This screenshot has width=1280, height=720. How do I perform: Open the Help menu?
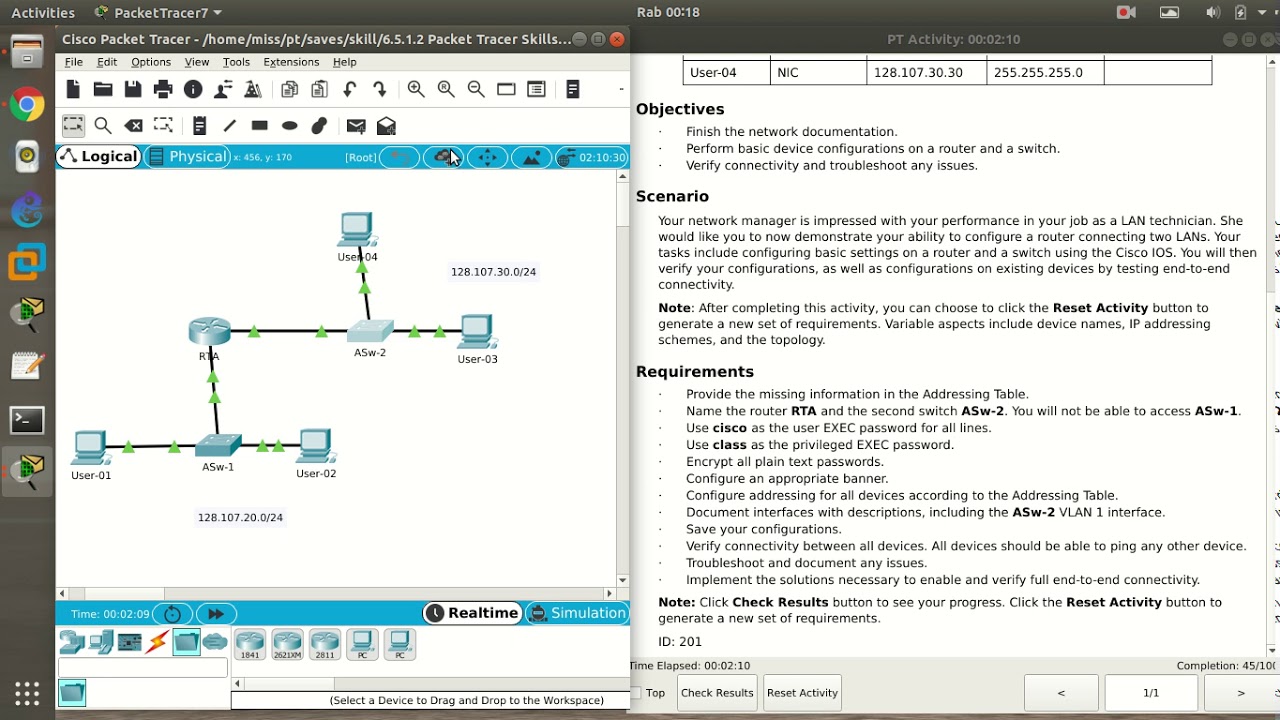pyautogui.click(x=344, y=62)
